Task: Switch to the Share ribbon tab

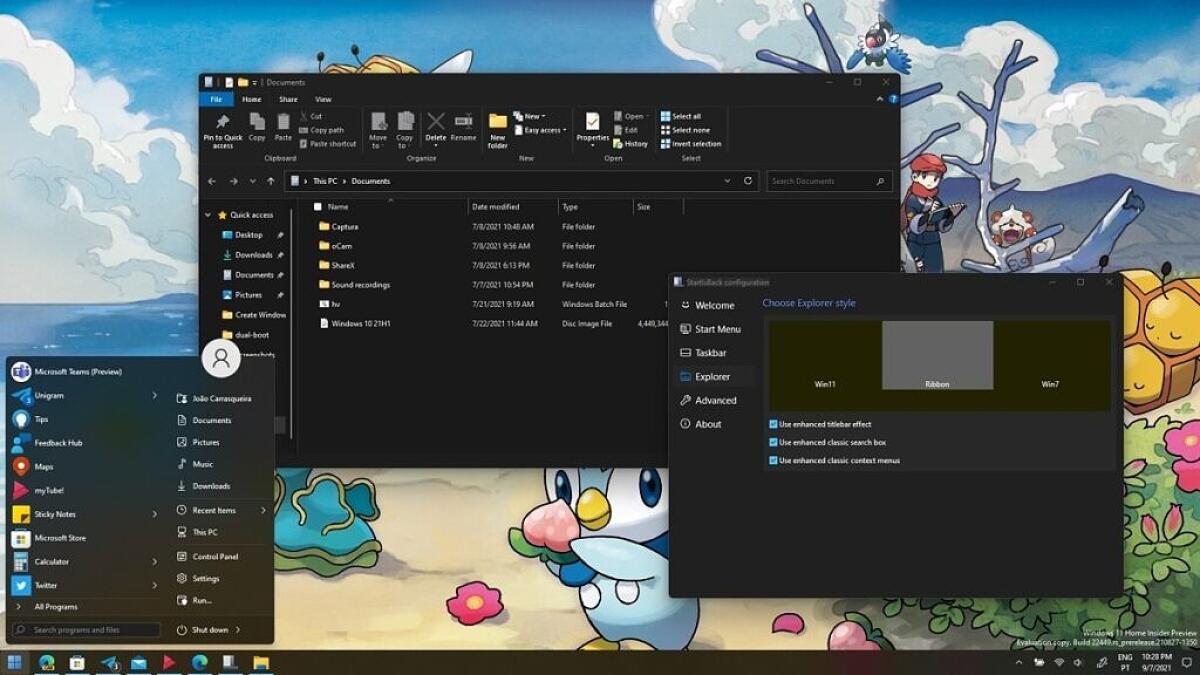Action: coord(286,98)
